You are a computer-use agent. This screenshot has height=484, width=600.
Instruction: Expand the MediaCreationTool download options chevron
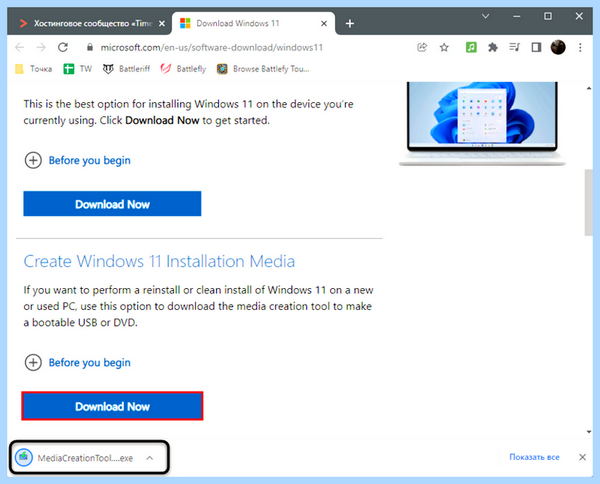pyautogui.click(x=150, y=458)
